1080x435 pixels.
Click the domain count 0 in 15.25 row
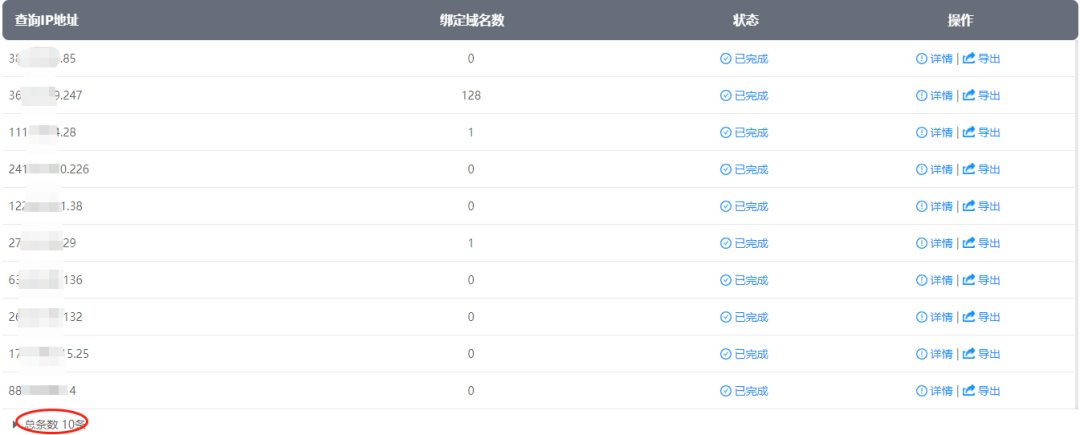pyautogui.click(x=471, y=354)
